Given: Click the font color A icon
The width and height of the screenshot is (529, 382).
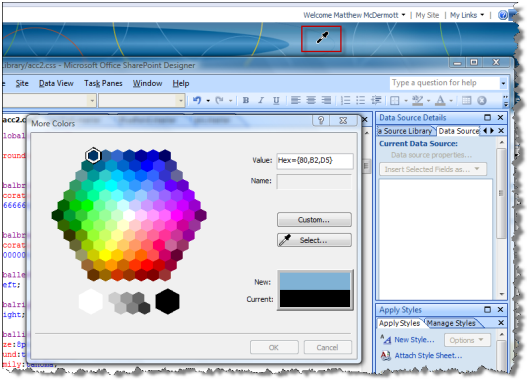Looking at the screenshot, I should click(x=440, y=100).
